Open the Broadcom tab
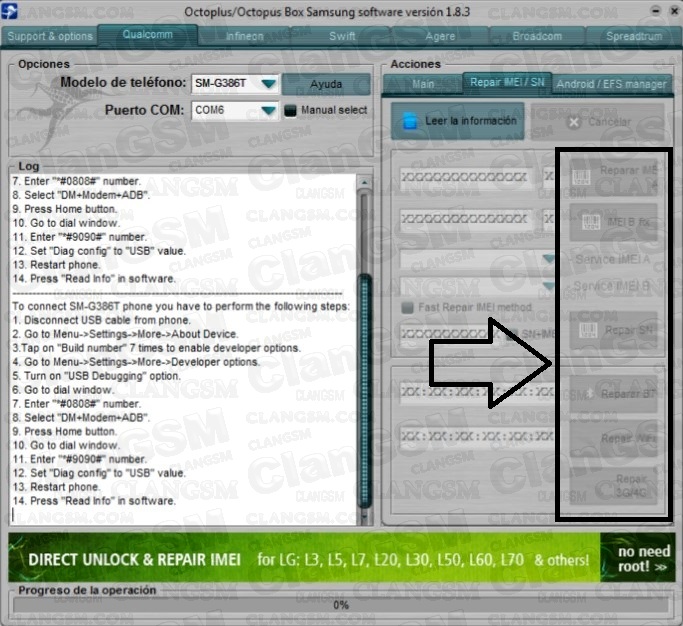The image size is (683, 626). 537,36
